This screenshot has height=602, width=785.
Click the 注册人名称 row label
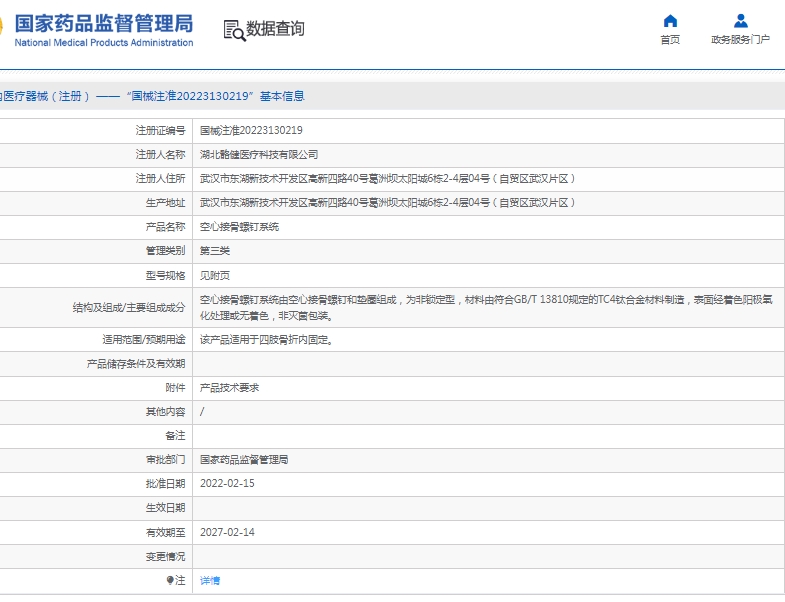click(x=160, y=155)
